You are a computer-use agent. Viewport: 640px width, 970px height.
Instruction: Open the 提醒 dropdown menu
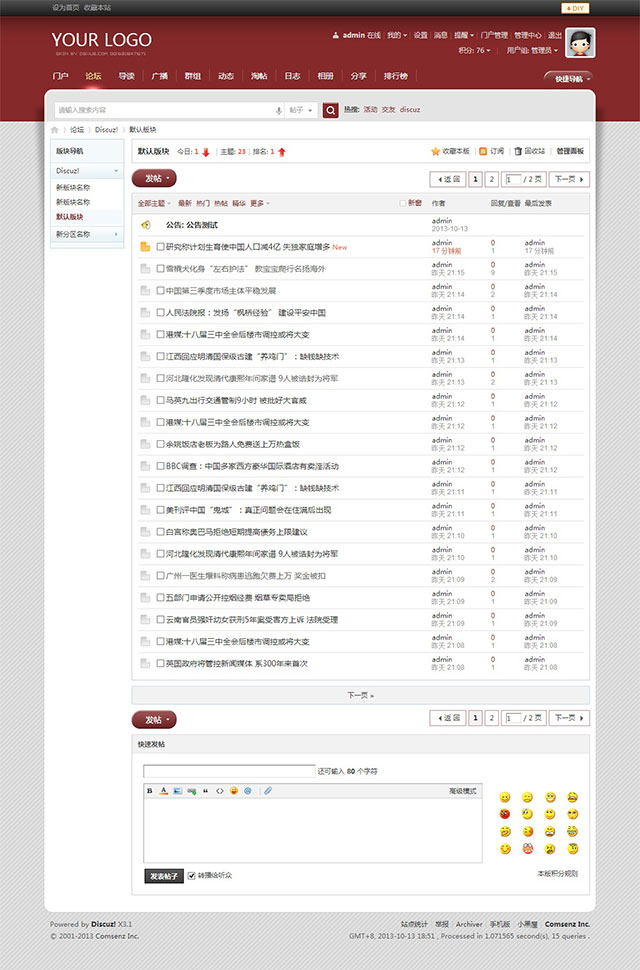(x=464, y=36)
